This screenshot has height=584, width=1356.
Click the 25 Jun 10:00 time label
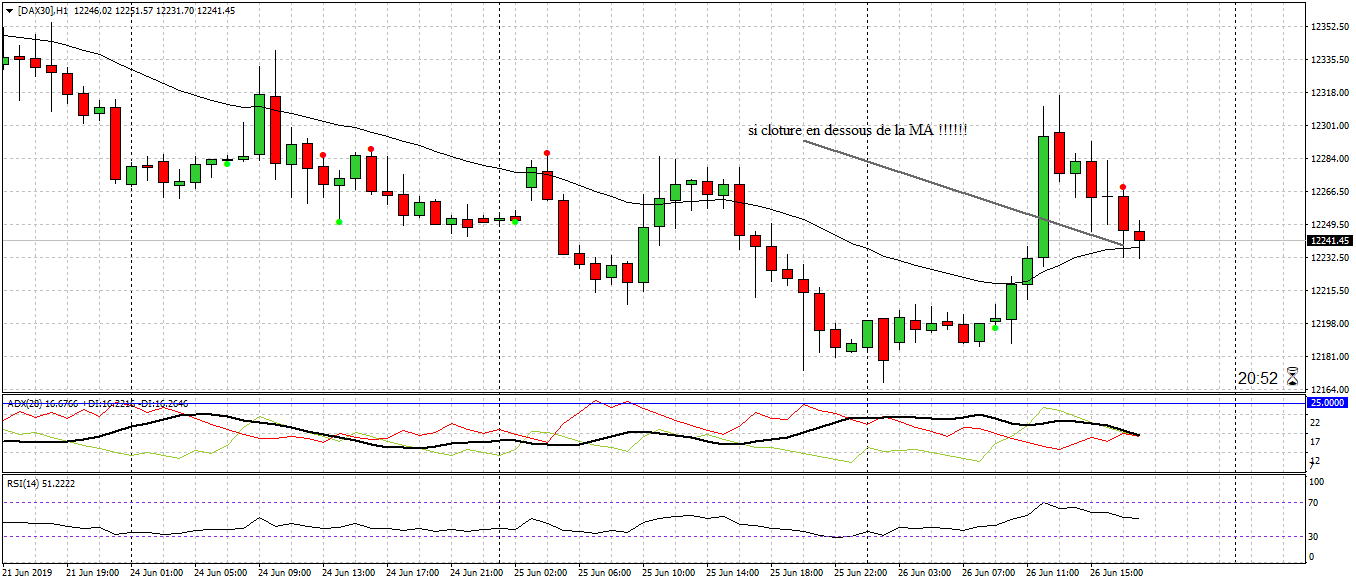[669, 574]
